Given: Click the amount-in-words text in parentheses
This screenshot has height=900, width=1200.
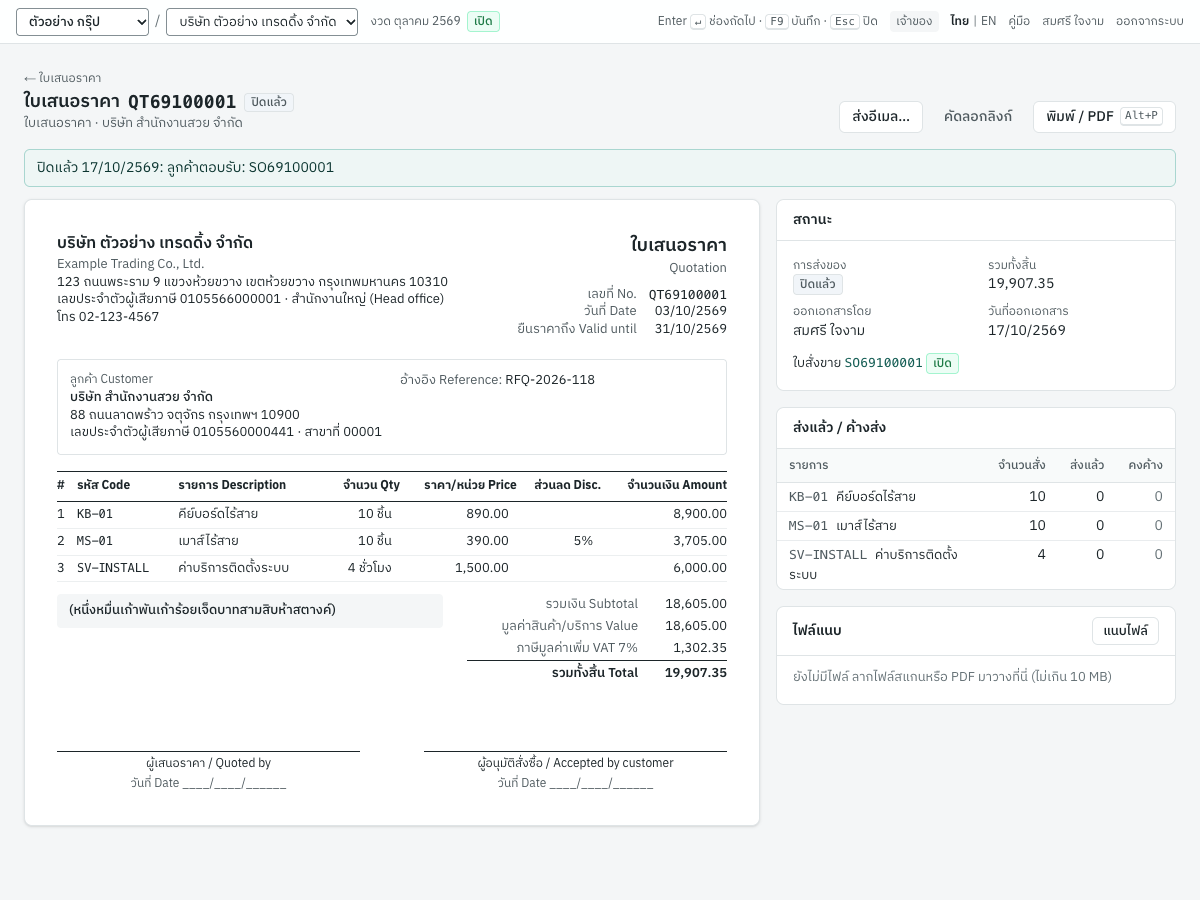Looking at the screenshot, I should 203,610.
